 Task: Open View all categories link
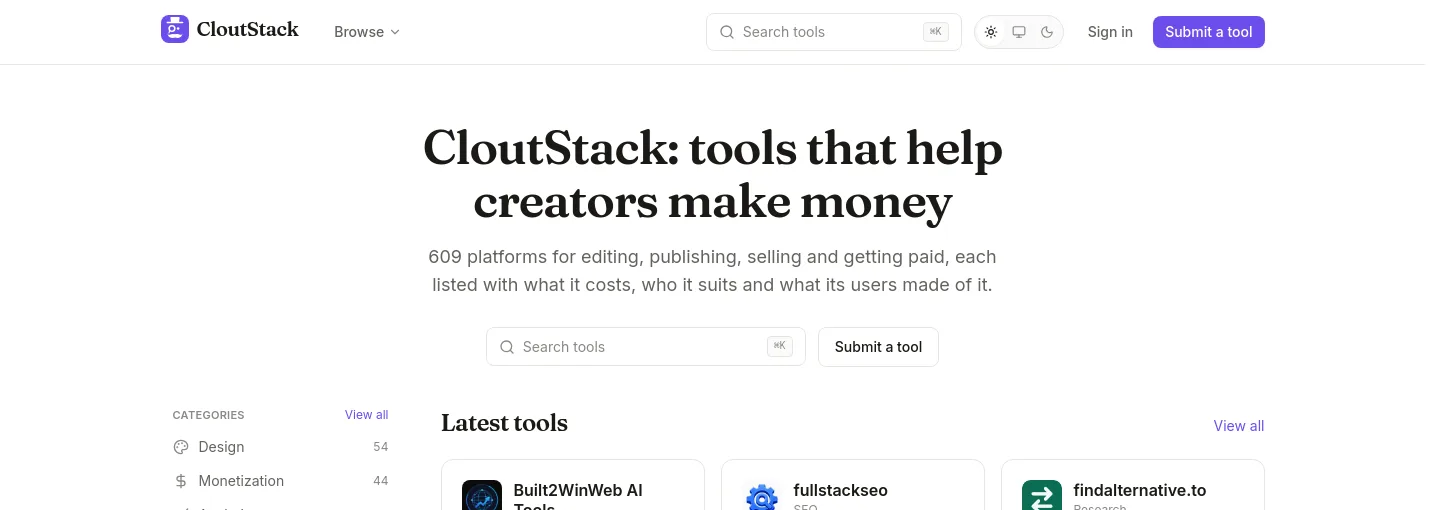pos(366,415)
